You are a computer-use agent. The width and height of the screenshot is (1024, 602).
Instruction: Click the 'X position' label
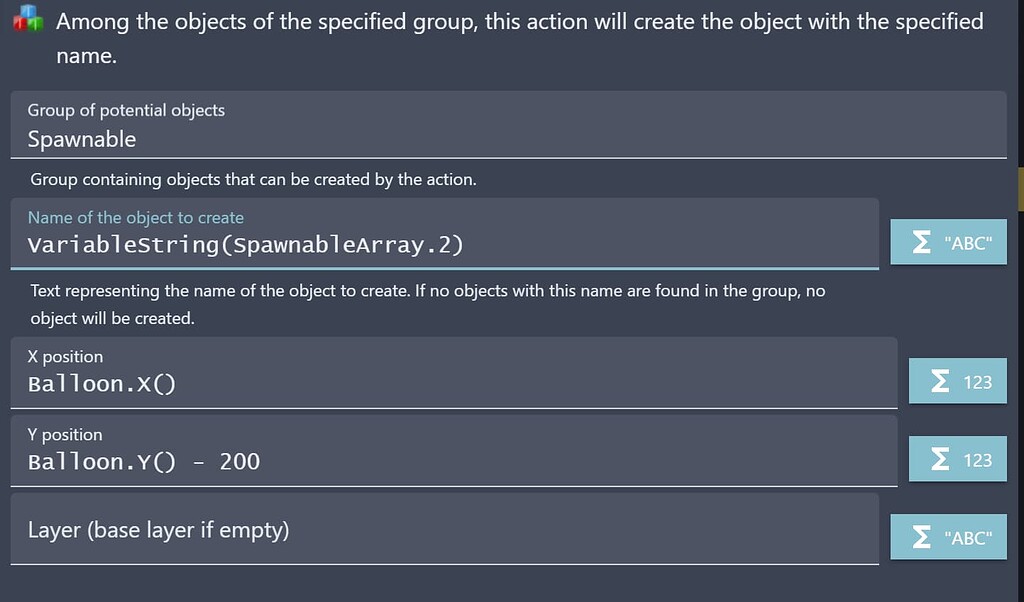(65, 356)
